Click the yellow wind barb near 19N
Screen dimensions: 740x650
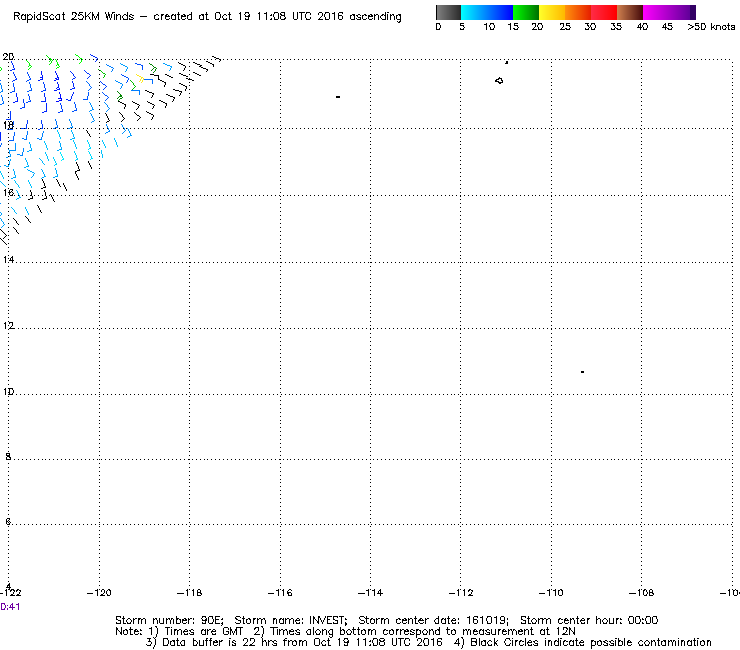140,78
